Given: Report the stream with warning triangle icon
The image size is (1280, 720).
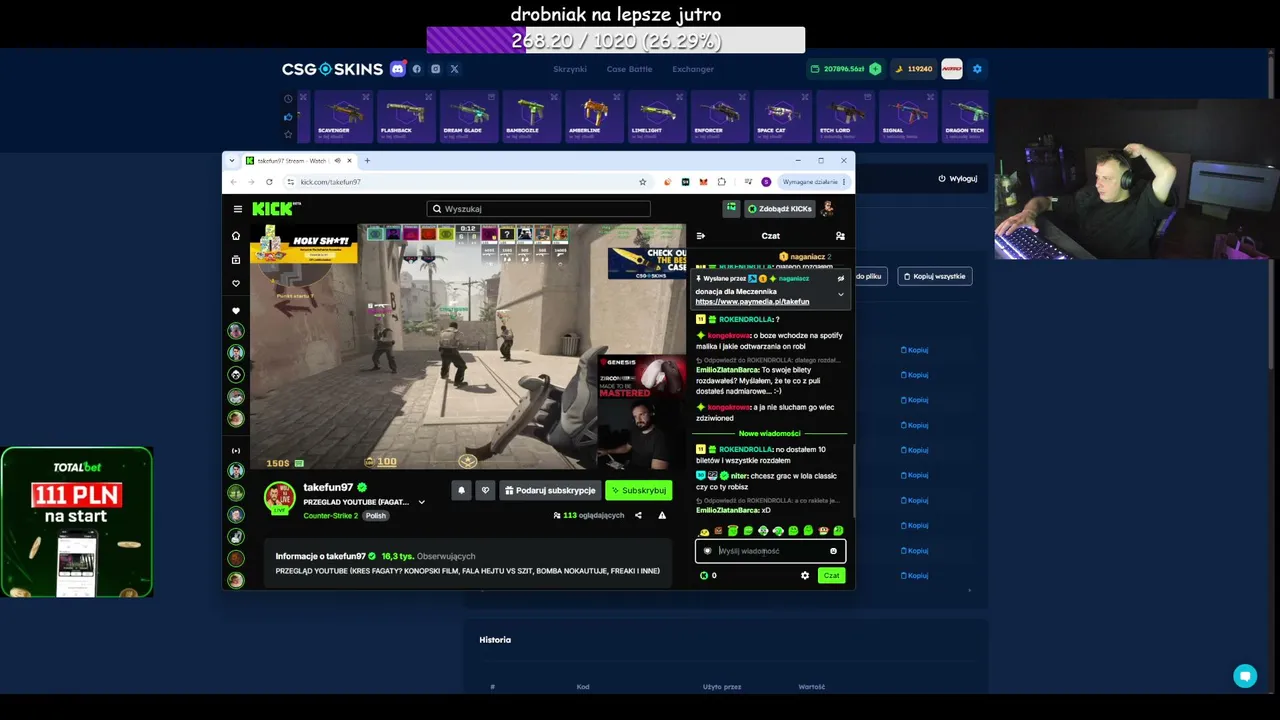Looking at the screenshot, I should (662, 516).
